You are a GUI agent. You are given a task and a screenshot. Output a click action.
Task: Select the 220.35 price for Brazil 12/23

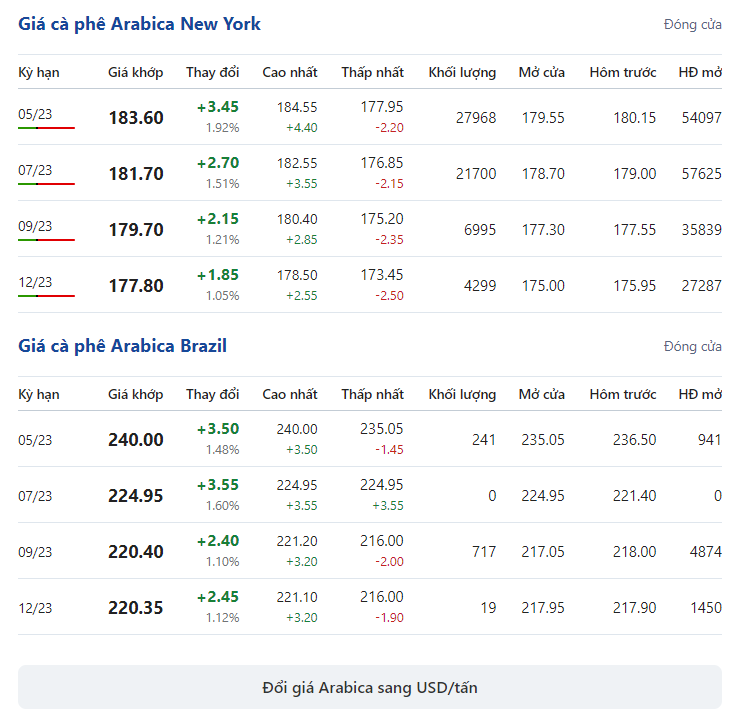[x=136, y=607]
